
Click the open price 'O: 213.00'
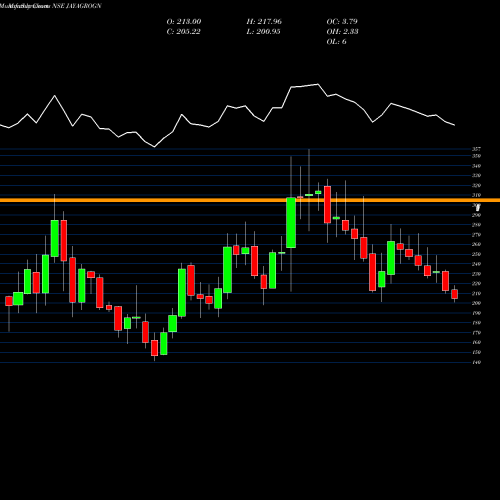184,22
